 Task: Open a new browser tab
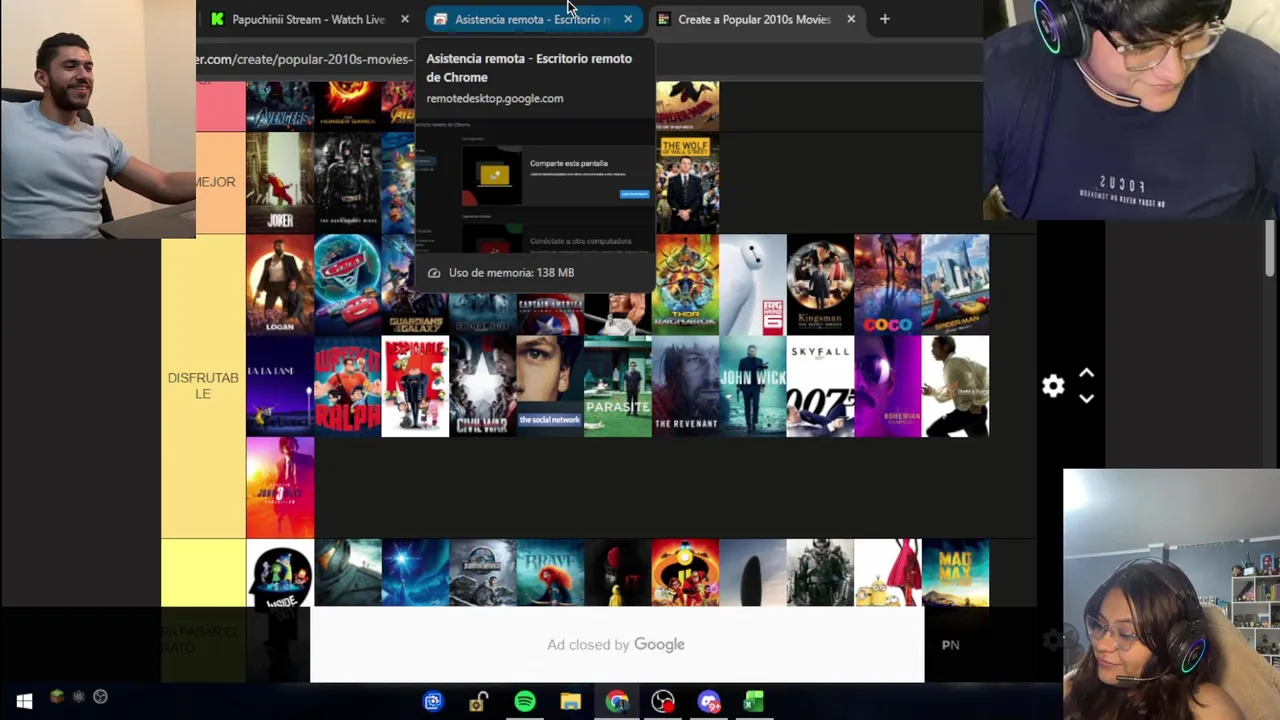(884, 19)
